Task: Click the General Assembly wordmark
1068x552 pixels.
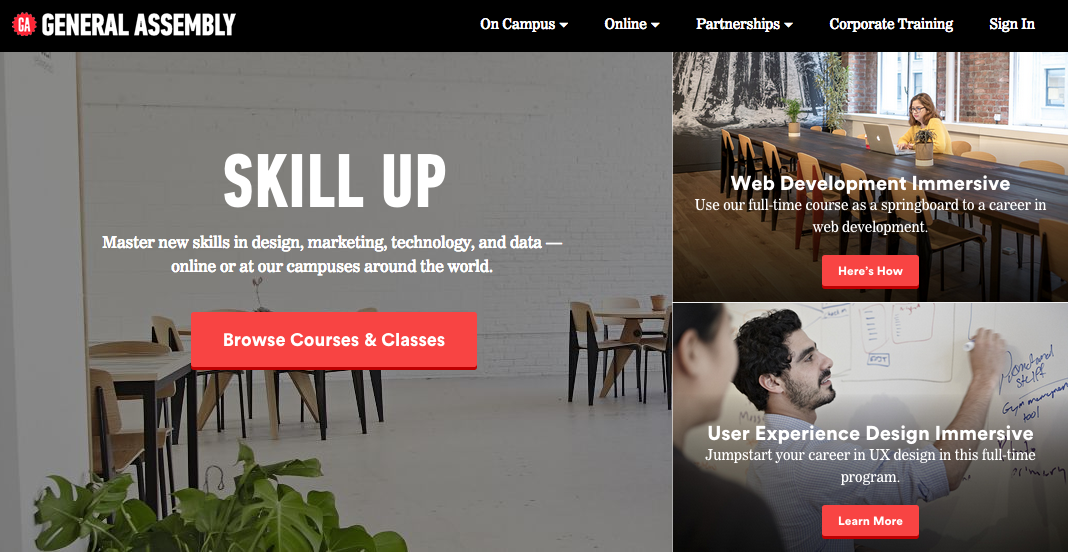Action: (x=138, y=25)
